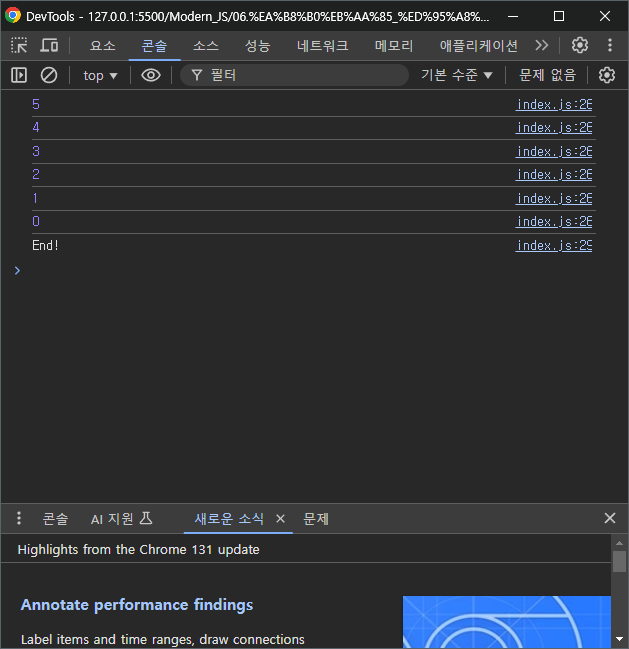Image resolution: width=629 pixels, height=649 pixels.
Task: Create a live expression with the eye icon
Action: pyautogui.click(x=151, y=75)
